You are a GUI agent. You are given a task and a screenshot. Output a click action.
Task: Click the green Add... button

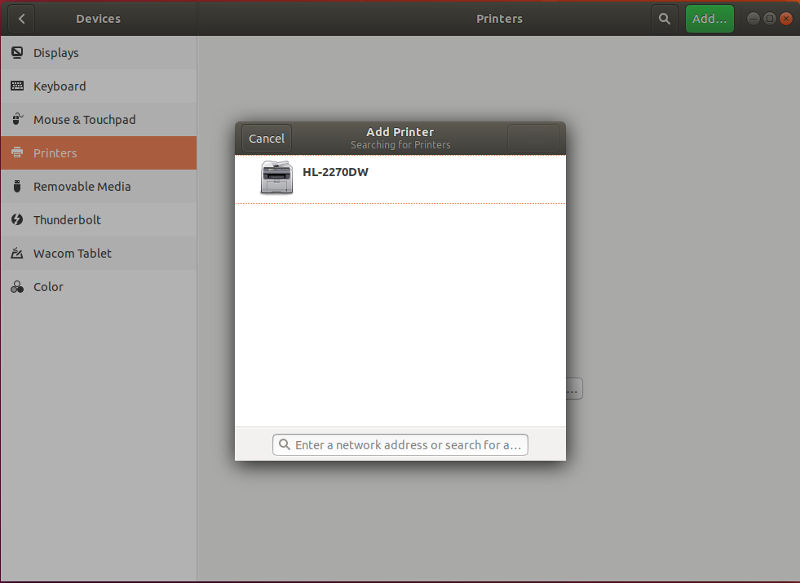(709, 18)
